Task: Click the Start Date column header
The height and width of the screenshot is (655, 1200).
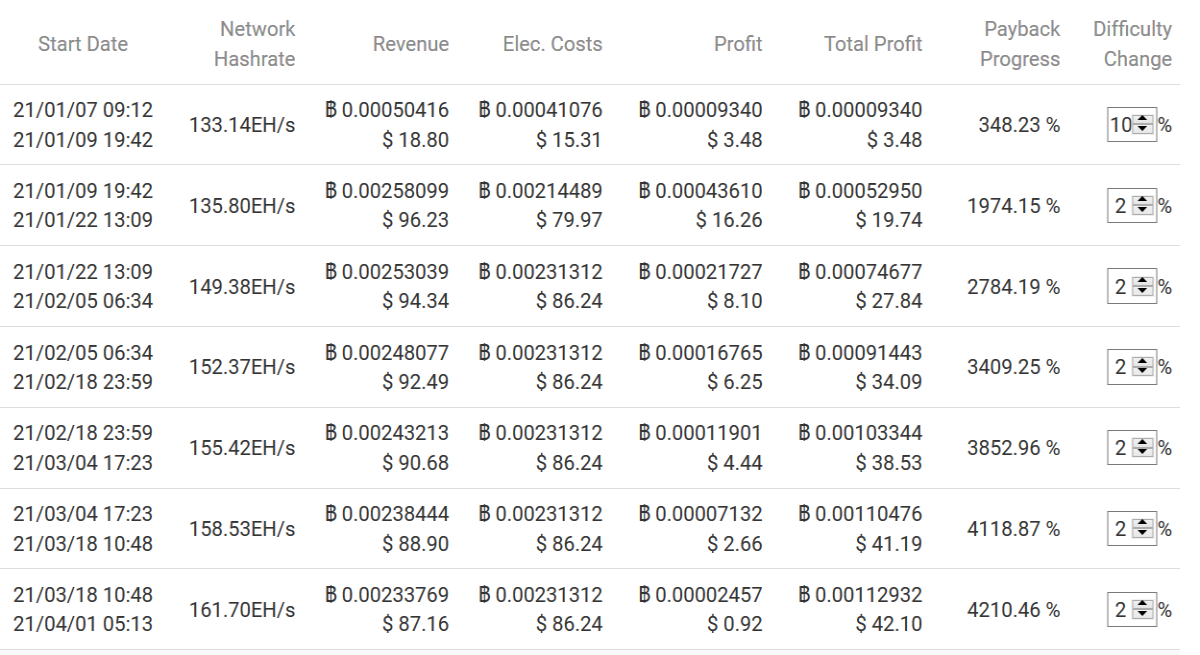Action: [x=83, y=44]
